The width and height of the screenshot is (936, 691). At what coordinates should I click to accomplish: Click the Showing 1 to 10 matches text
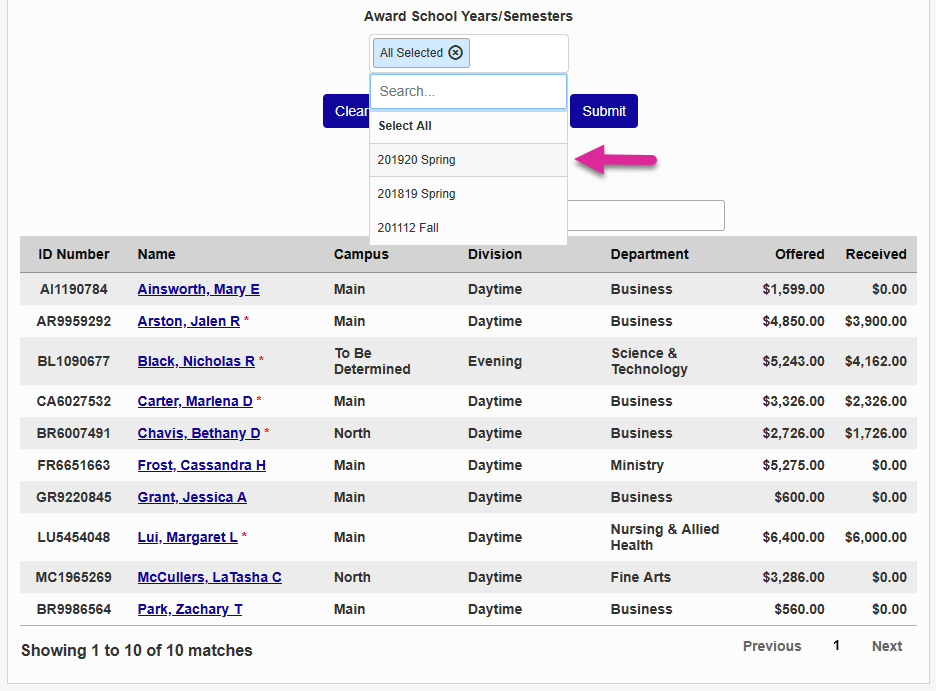point(137,650)
